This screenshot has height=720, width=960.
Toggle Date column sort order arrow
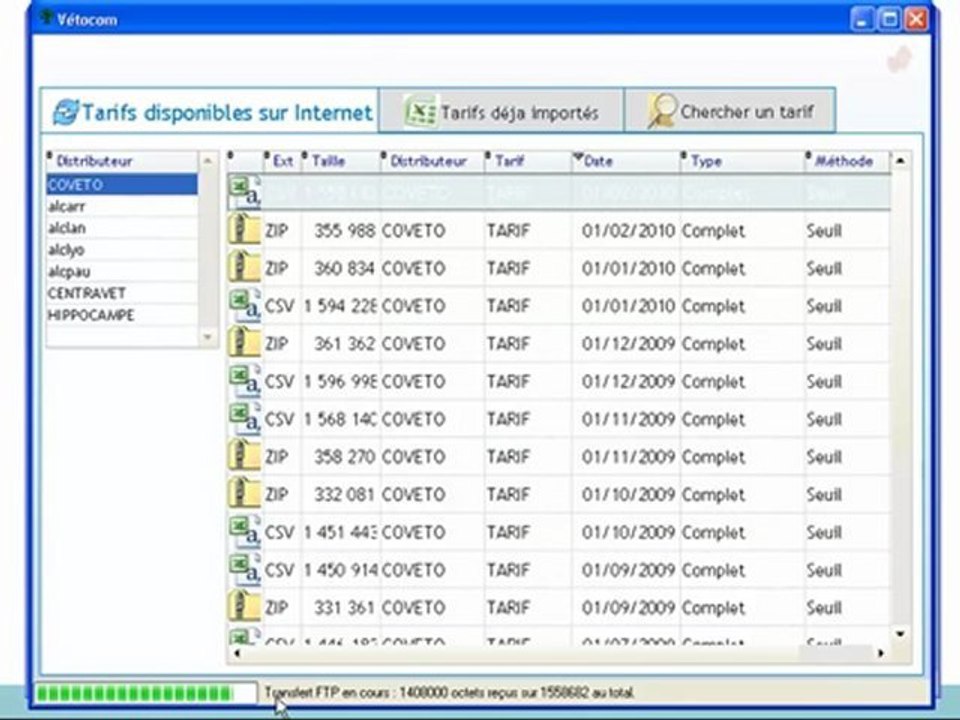[578, 157]
